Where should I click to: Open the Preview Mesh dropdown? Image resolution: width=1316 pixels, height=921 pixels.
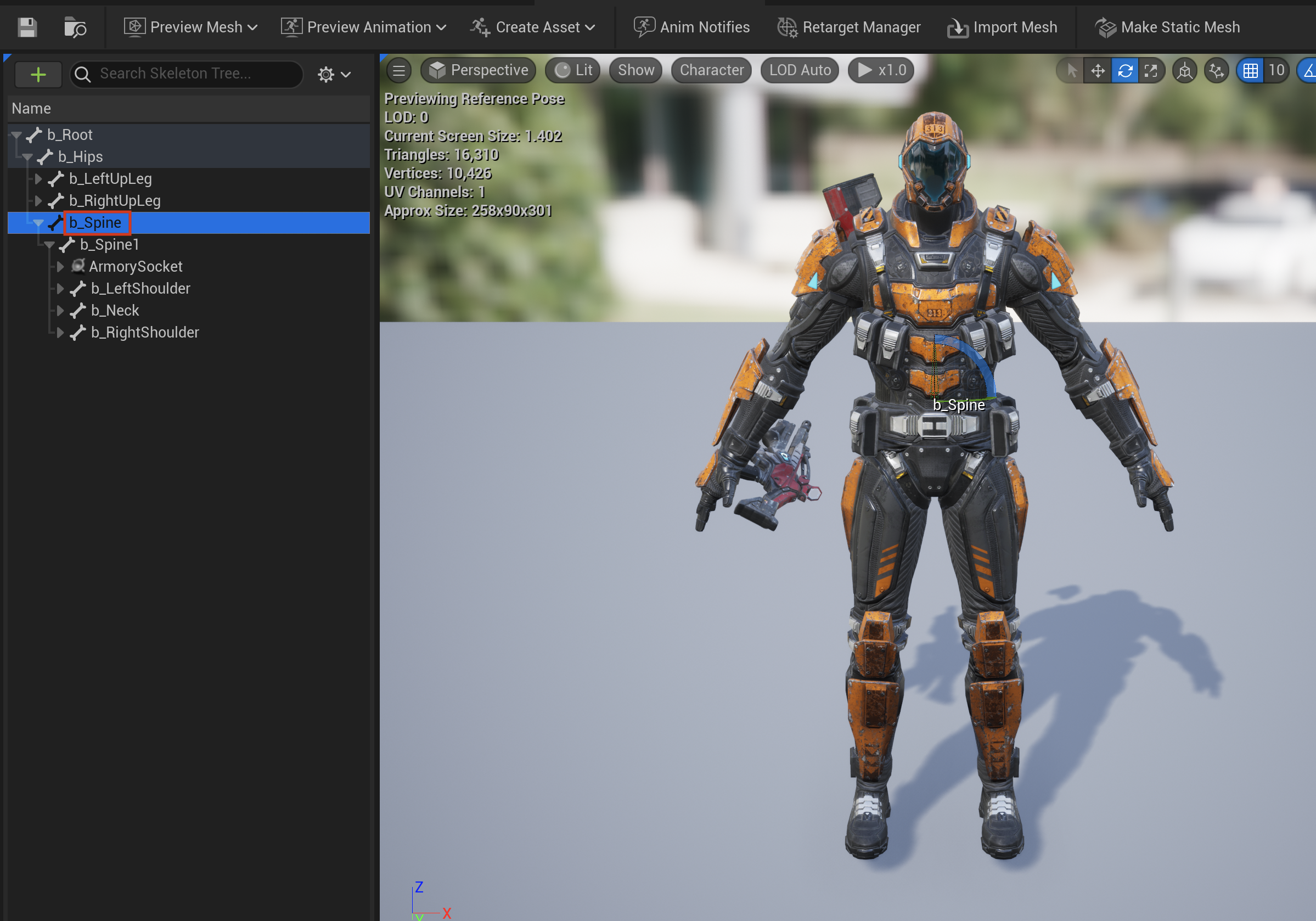190,27
